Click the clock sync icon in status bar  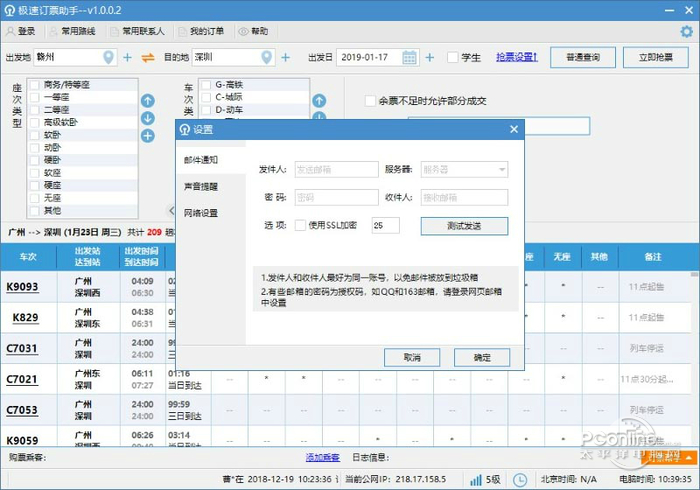pyautogui.click(x=519, y=480)
